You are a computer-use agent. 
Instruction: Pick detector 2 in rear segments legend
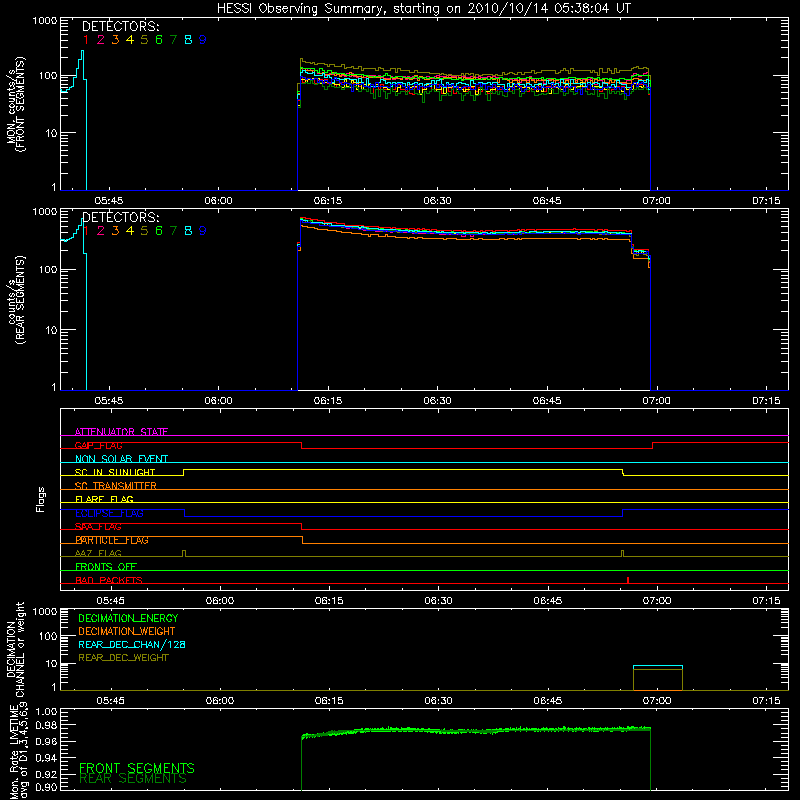[101, 231]
